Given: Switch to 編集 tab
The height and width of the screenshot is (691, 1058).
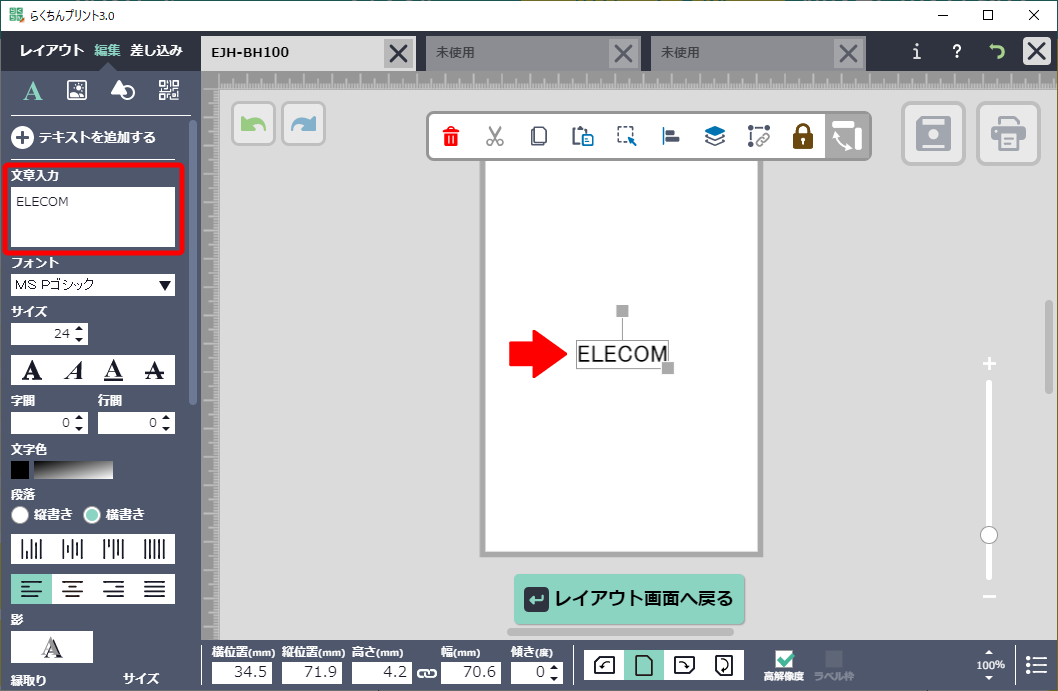Looking at the screenshot, I should [107, 51].
